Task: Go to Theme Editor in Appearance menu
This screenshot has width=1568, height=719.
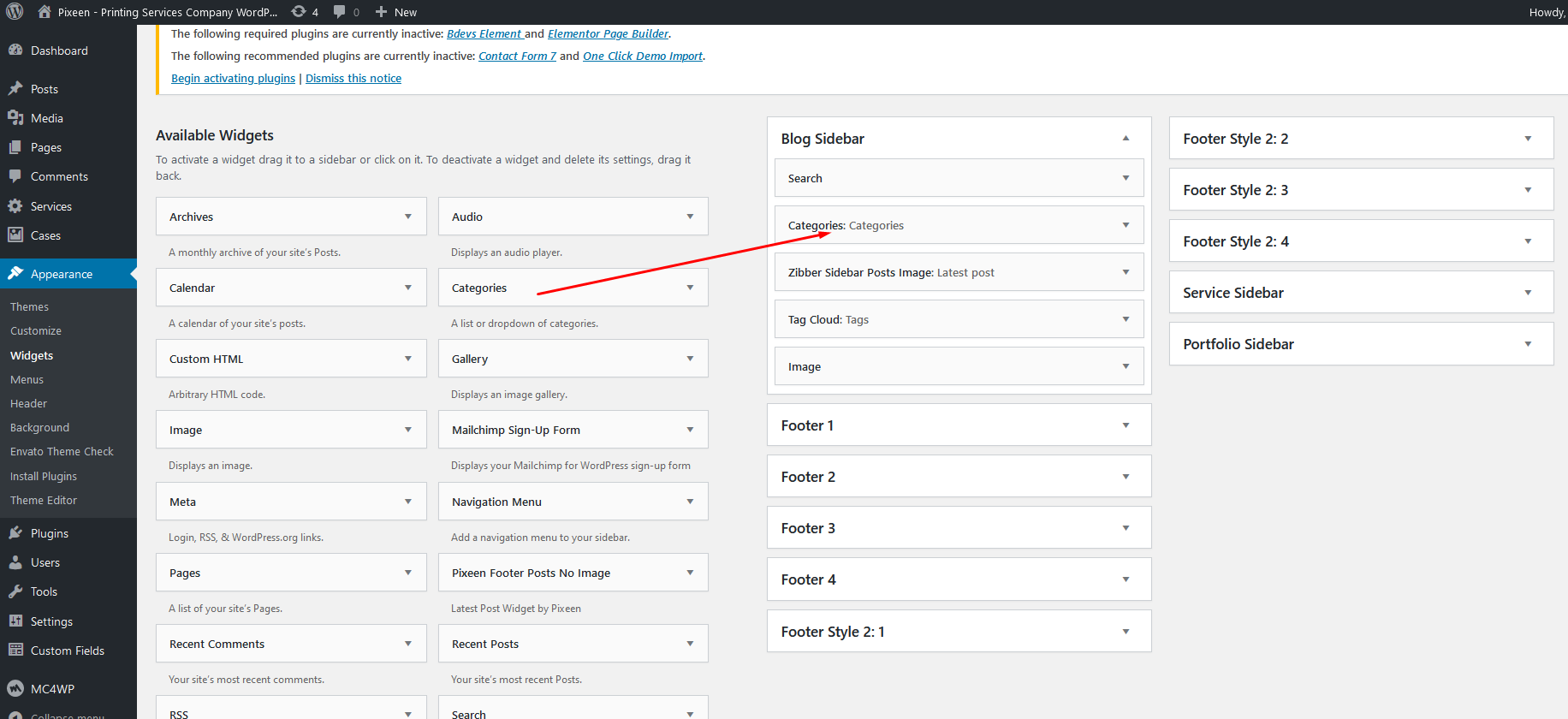Action: tap(44, 500)
